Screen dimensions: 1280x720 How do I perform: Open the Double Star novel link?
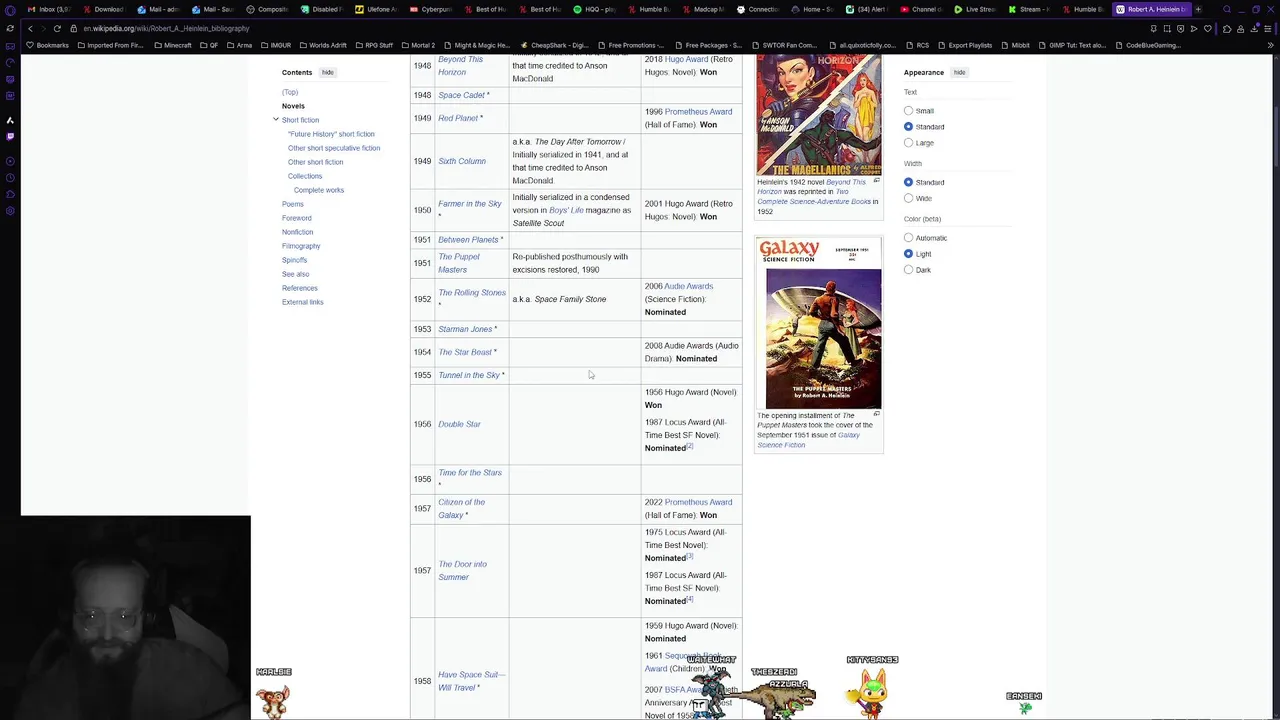[459, 424]
